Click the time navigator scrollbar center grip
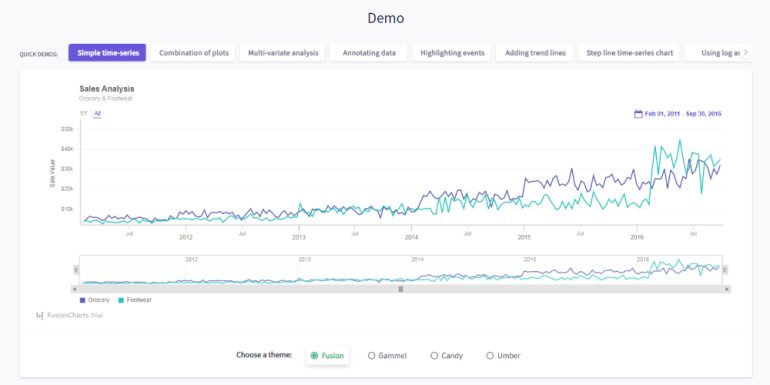 (401, 289)
